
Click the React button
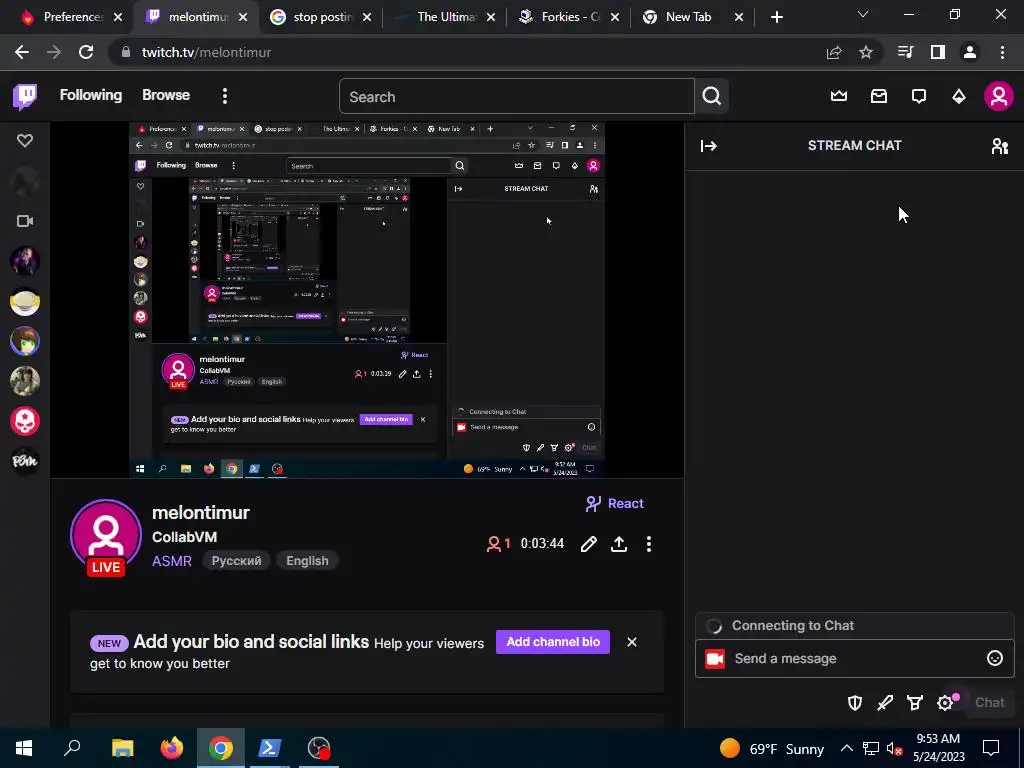pyautogui.click(x=615, y=504)
